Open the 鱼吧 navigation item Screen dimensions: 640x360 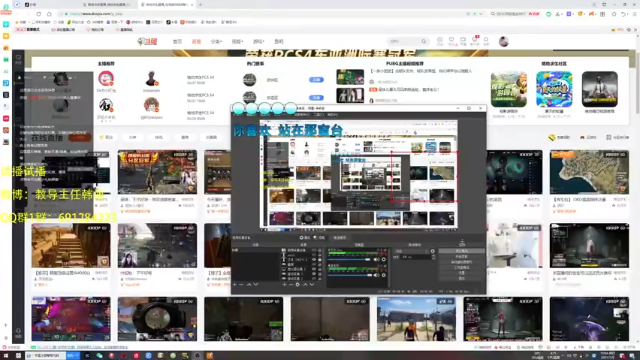pyautogui.click(x=279, y=41)
